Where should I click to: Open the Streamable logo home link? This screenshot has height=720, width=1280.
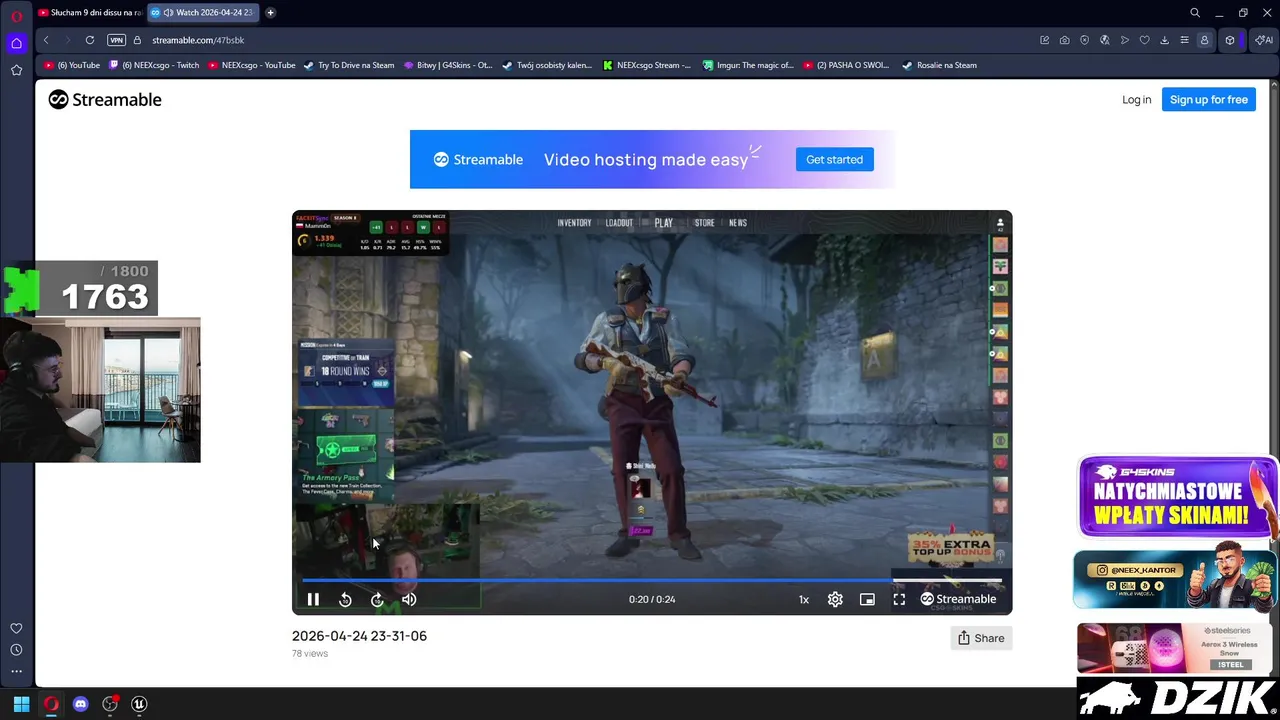pyautogui.click(x=105, y=99)
